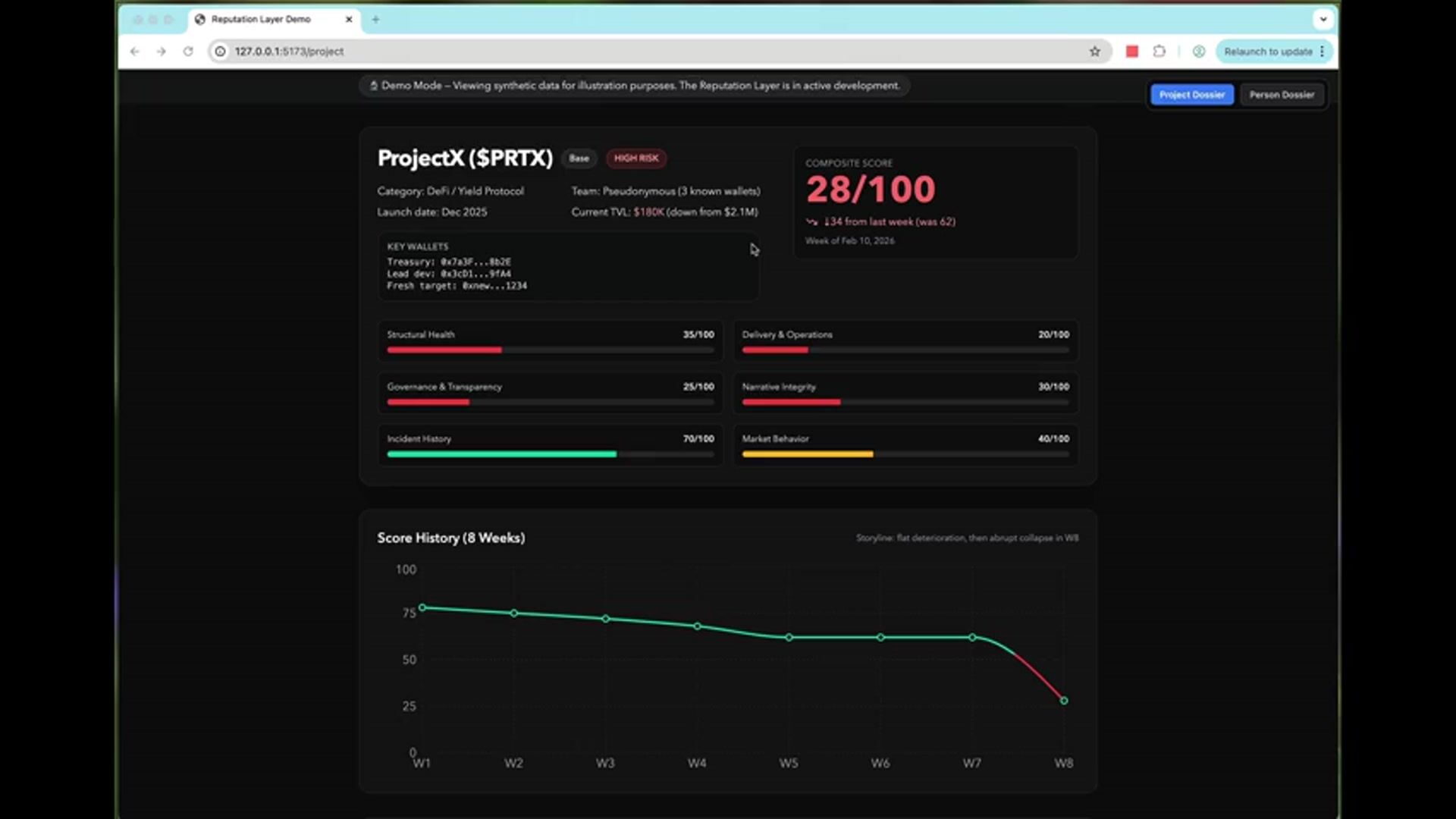Click the Incident History green progress bar
Viewport: 1456px width, 819px height.
[x=501, y=454]
